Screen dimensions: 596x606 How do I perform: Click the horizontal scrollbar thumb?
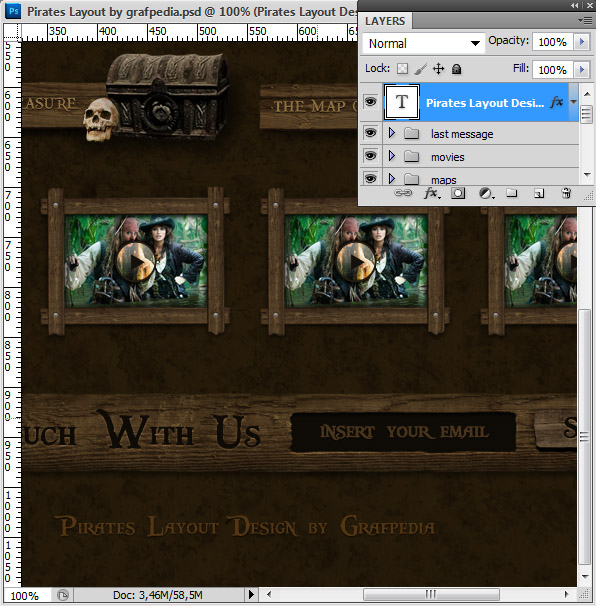click(x=431, y=594)
